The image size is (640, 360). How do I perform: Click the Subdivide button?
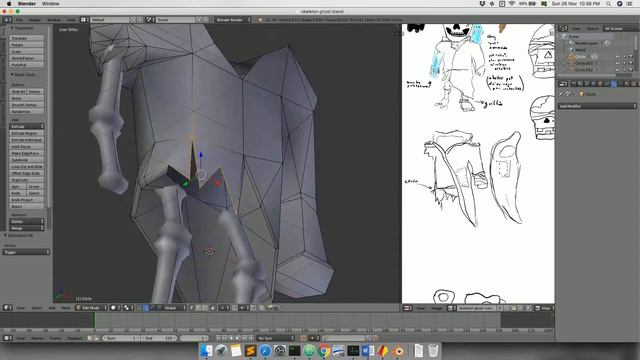click(x=27, y=160)
